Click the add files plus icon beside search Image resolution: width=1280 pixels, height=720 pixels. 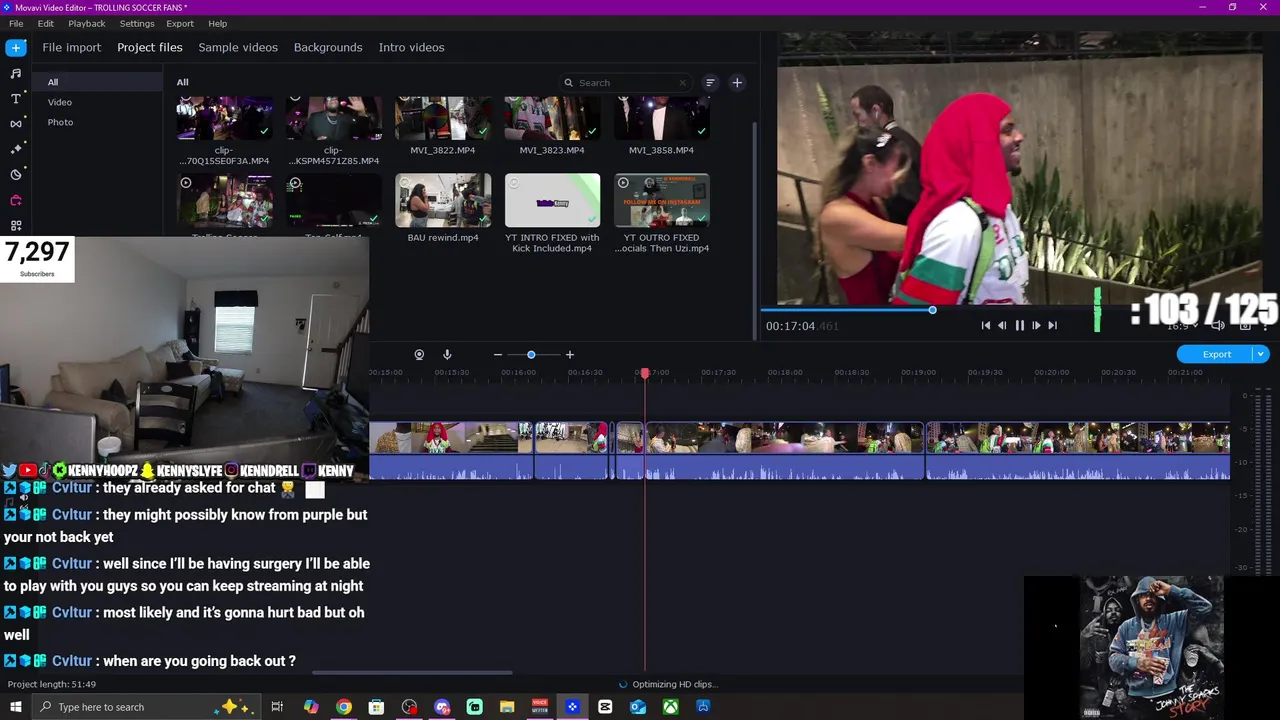(737, 83)
